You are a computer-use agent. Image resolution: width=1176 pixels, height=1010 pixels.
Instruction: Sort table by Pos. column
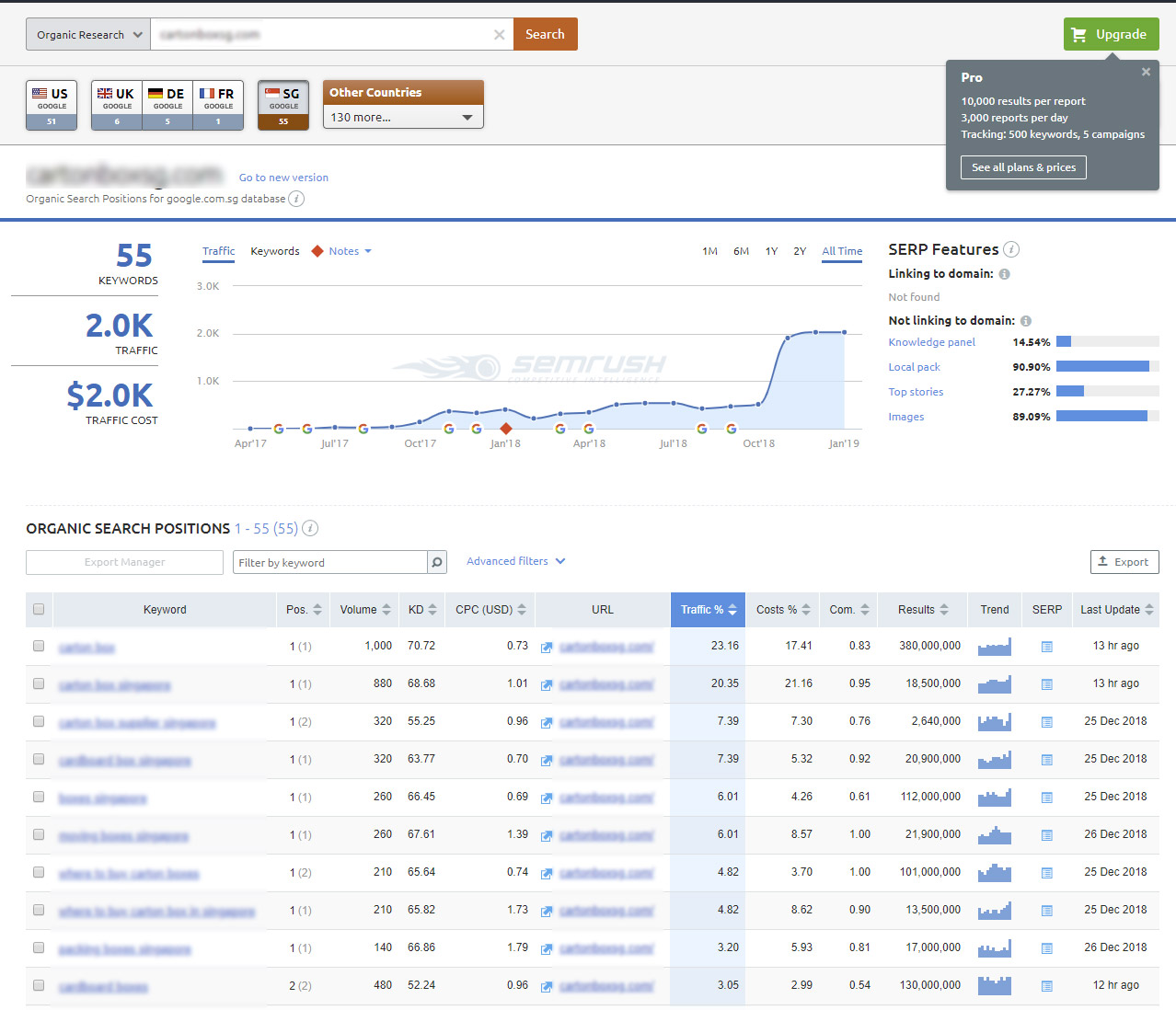coord(304,610)
